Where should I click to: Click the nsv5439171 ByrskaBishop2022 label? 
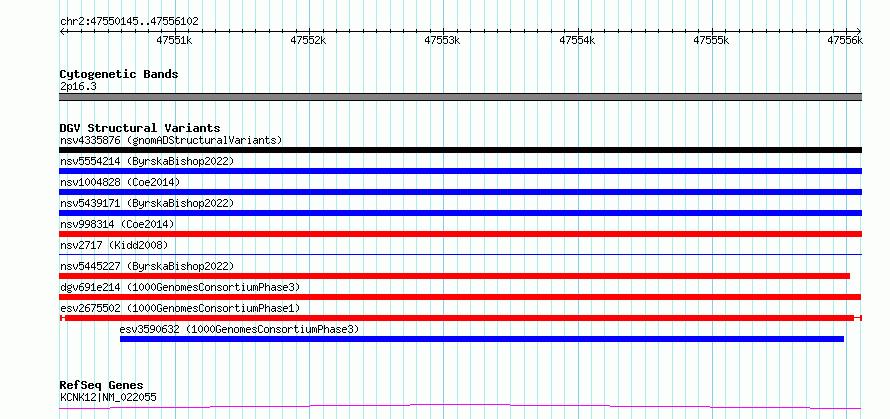147,203
